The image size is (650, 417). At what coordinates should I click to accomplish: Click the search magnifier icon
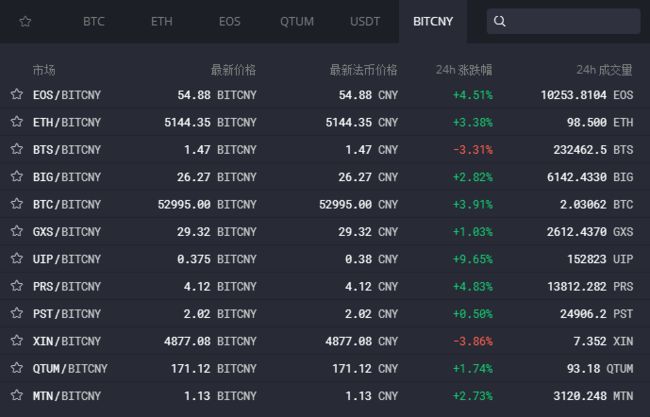point(500,21)
